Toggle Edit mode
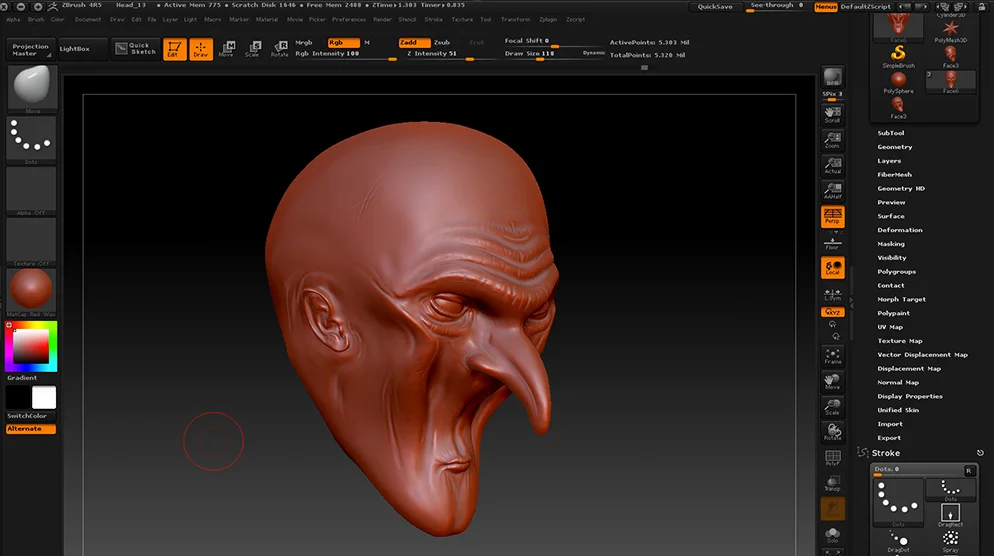 point(174,49)
